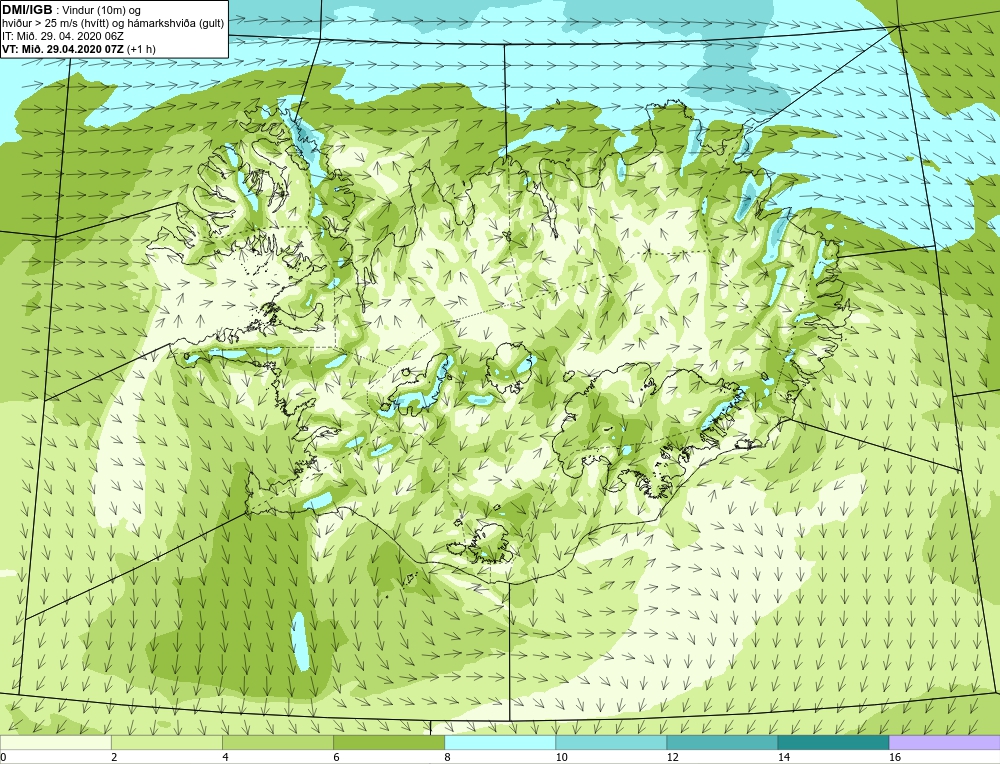Click the 2–4 m/s light green swatch
1000x764 pixels.
pyautogui.click(x=166, y=742)
